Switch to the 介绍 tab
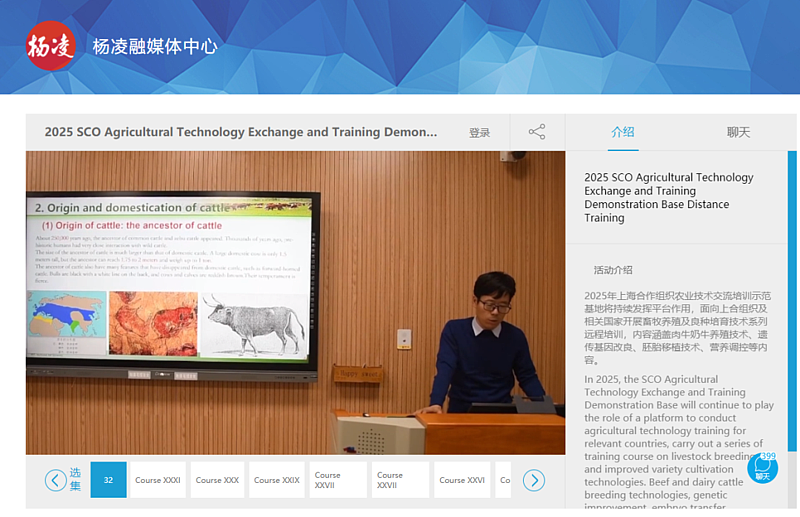Screen dimensions: 800x517 coord(623,132)
